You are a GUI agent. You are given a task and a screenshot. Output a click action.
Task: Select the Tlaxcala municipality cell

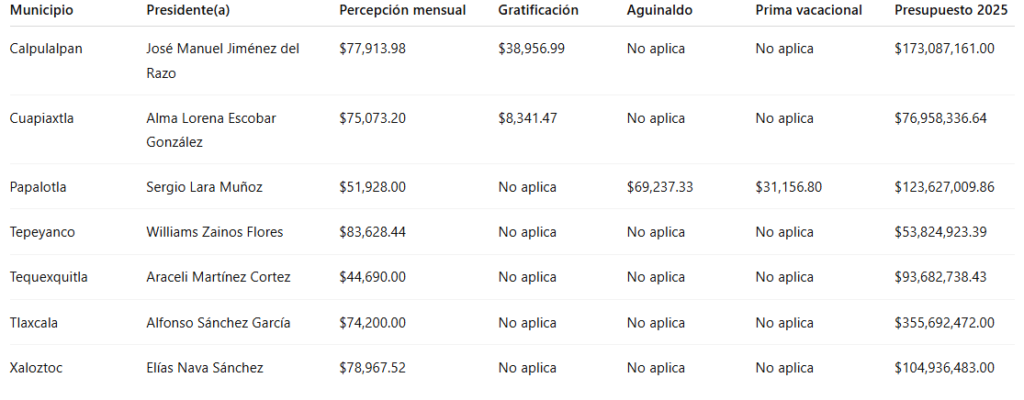point(33,323)
